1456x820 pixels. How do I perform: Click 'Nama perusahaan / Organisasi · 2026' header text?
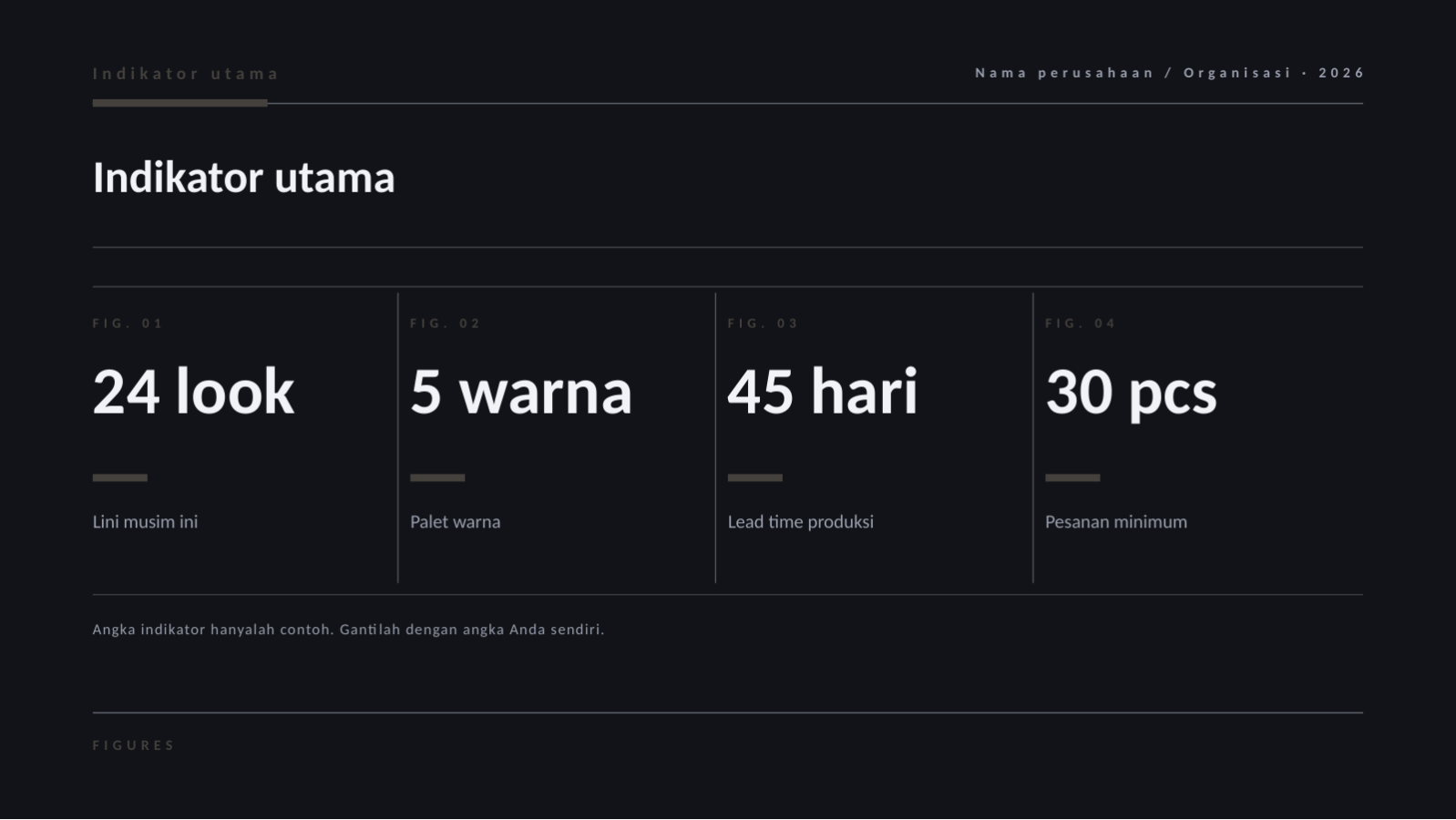coord(1170,73)
